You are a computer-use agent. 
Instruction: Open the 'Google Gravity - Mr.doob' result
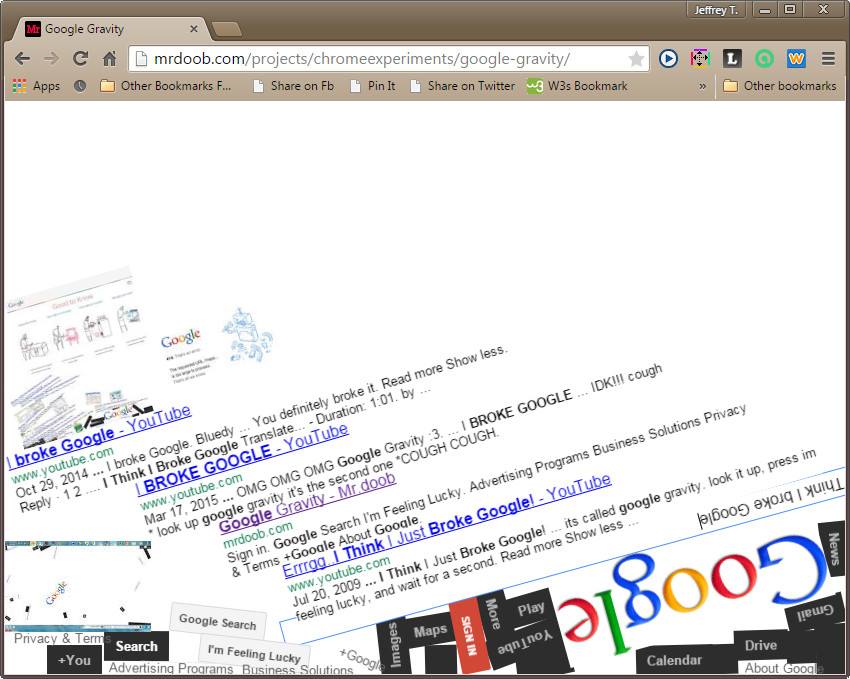[x=307, y=502]
